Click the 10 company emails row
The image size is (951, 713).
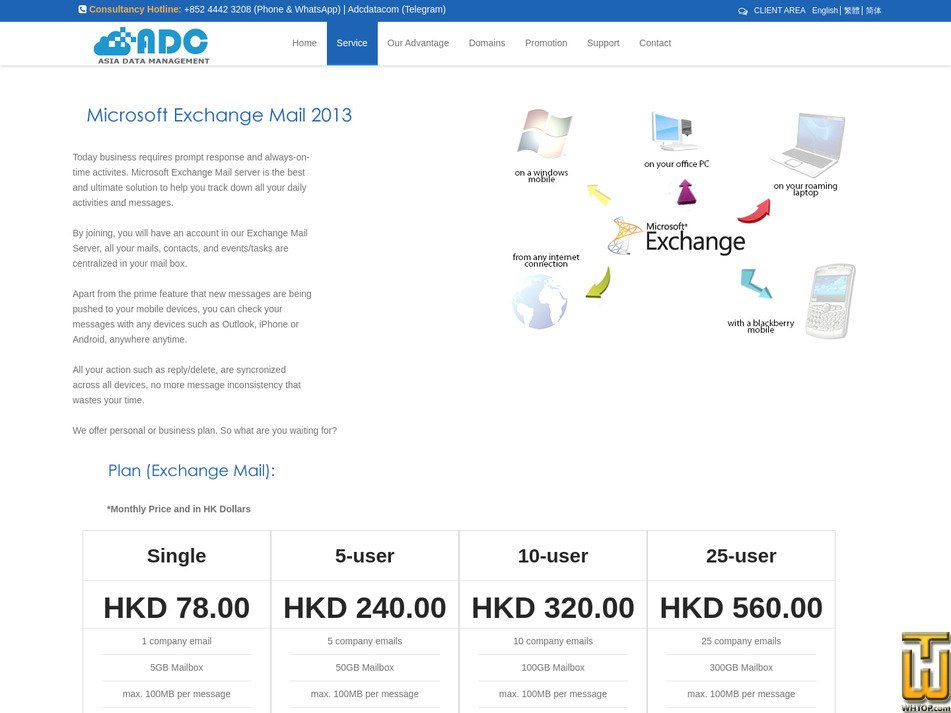point(553,641)
